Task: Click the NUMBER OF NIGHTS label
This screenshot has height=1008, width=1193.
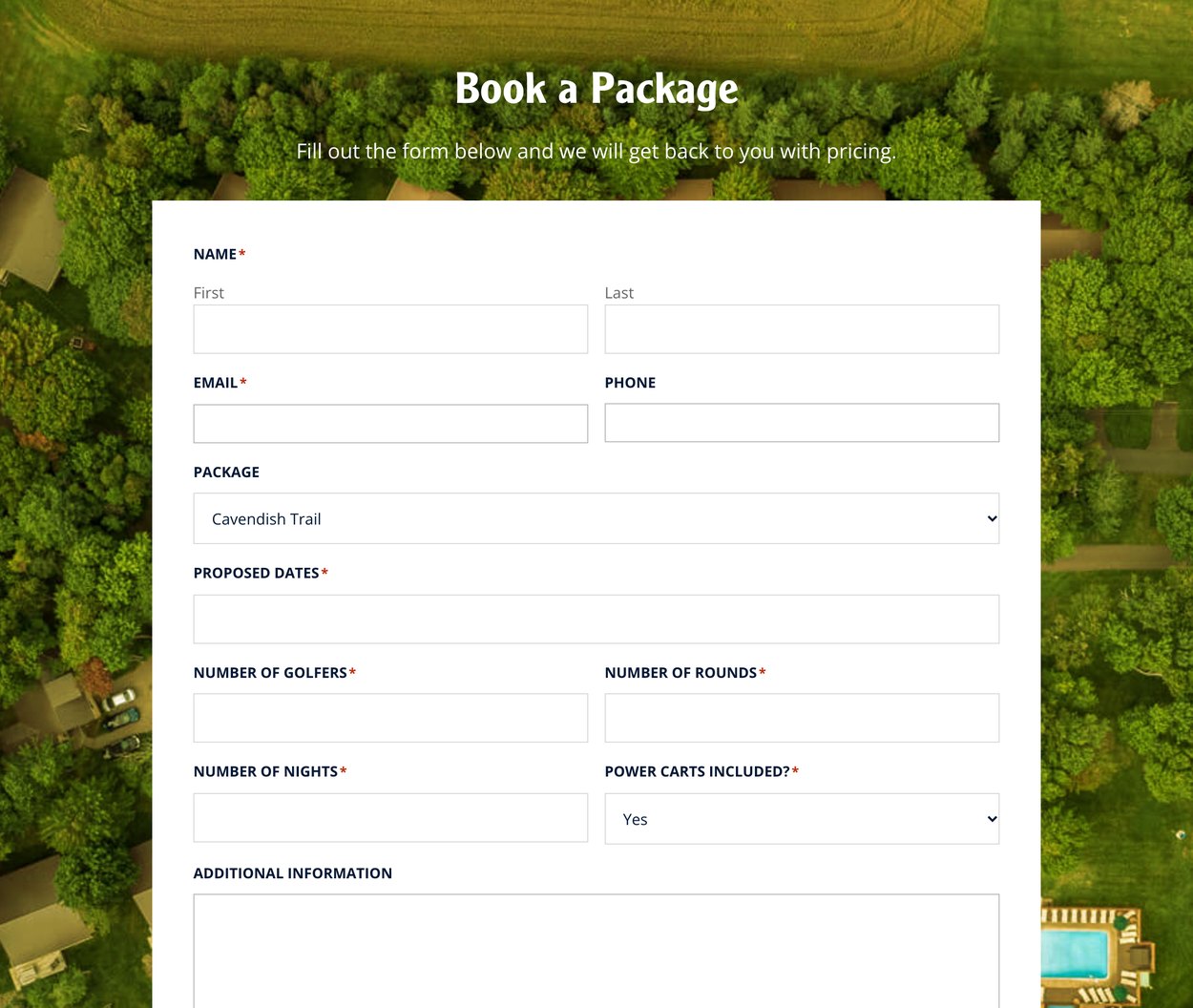Action: pos(265,771)
